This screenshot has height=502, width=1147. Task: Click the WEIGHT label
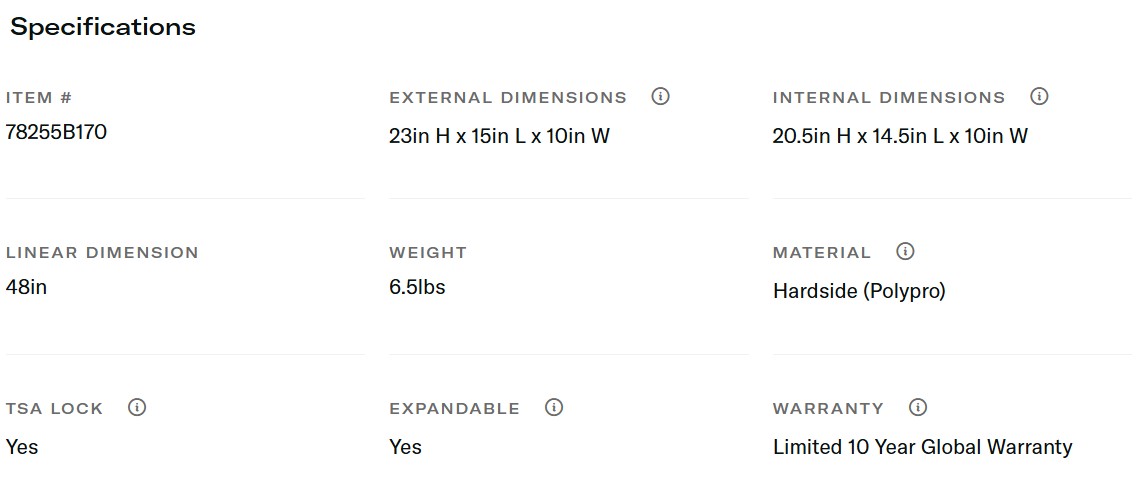point(428,253)
